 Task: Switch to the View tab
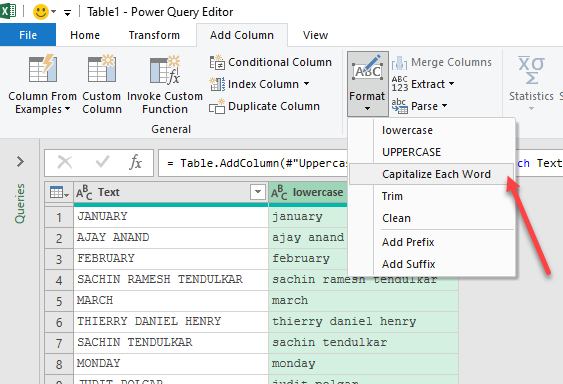click(x=315, y=35)
